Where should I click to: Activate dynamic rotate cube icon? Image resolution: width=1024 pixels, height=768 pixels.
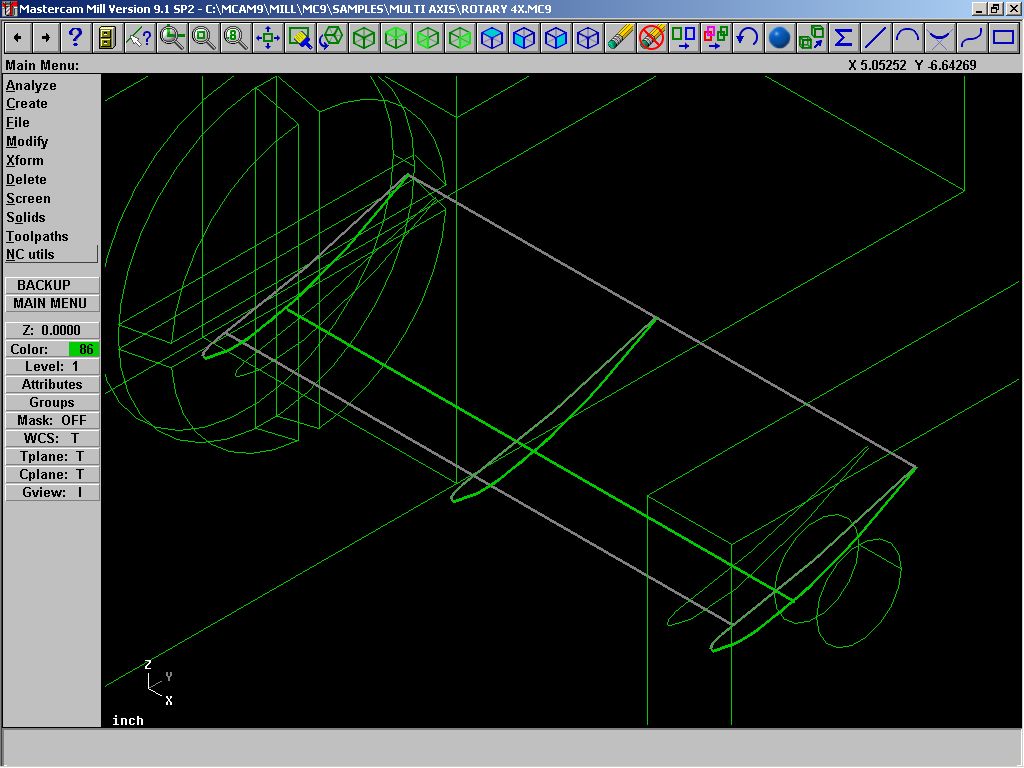pos(332,38)
